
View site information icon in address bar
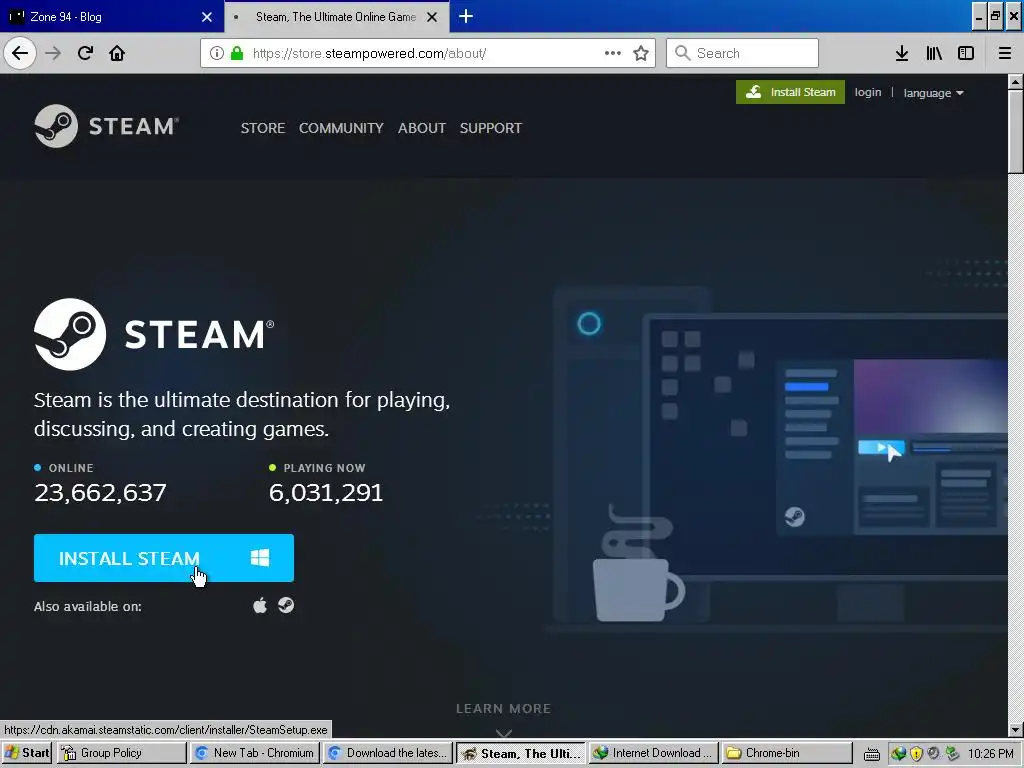tap(216, 53)
